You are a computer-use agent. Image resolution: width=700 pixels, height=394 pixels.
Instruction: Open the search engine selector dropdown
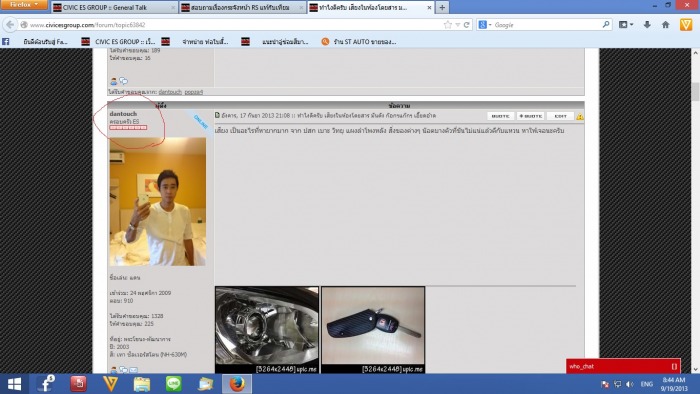pos(485,25)
